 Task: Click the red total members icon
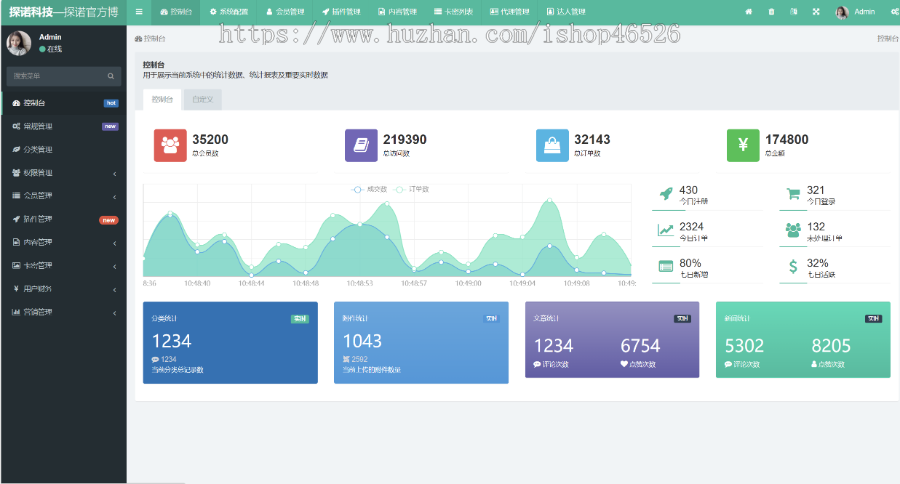point(170,145)
